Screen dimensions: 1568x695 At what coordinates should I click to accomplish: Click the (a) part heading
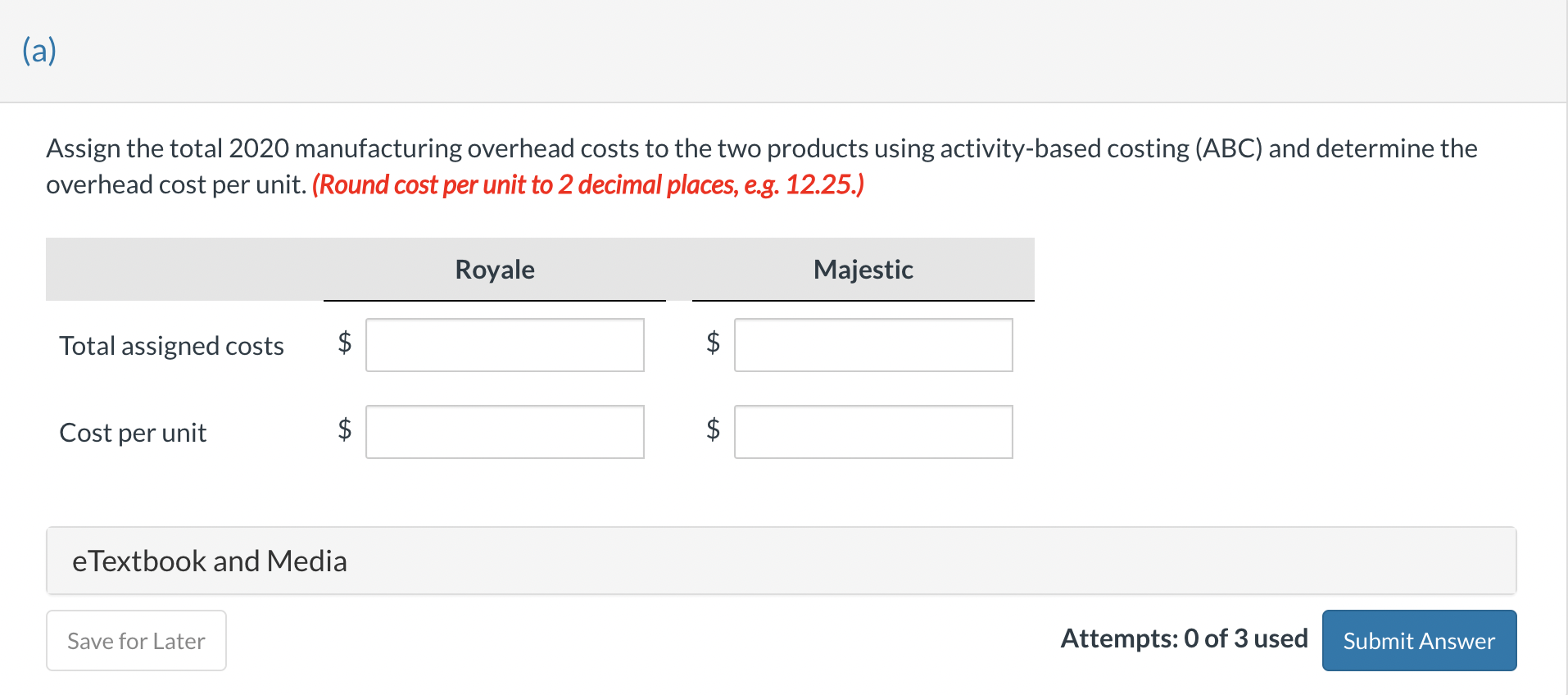[x=39, y=51]
